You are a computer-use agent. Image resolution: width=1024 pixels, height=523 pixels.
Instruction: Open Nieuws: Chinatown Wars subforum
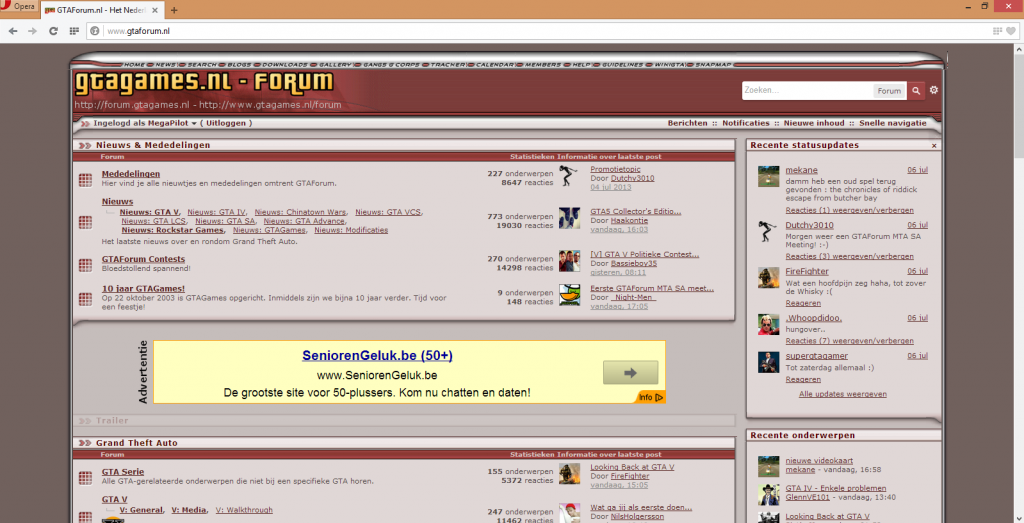[300, 212]
